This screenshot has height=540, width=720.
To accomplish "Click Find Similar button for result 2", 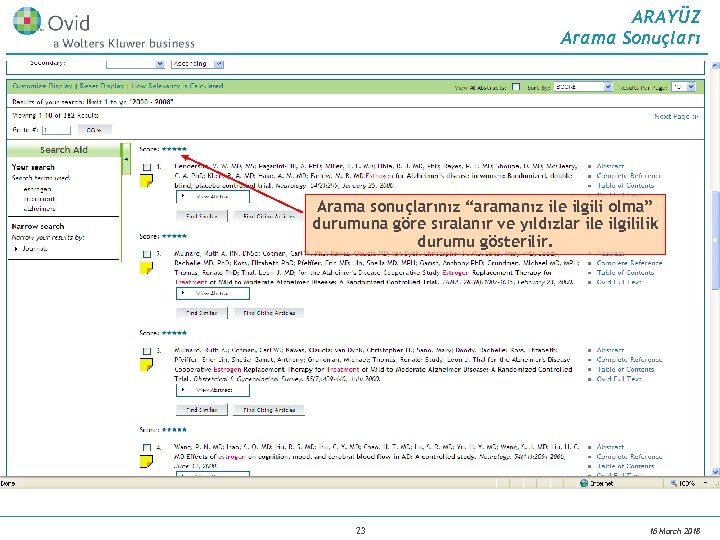I will 202,313.
